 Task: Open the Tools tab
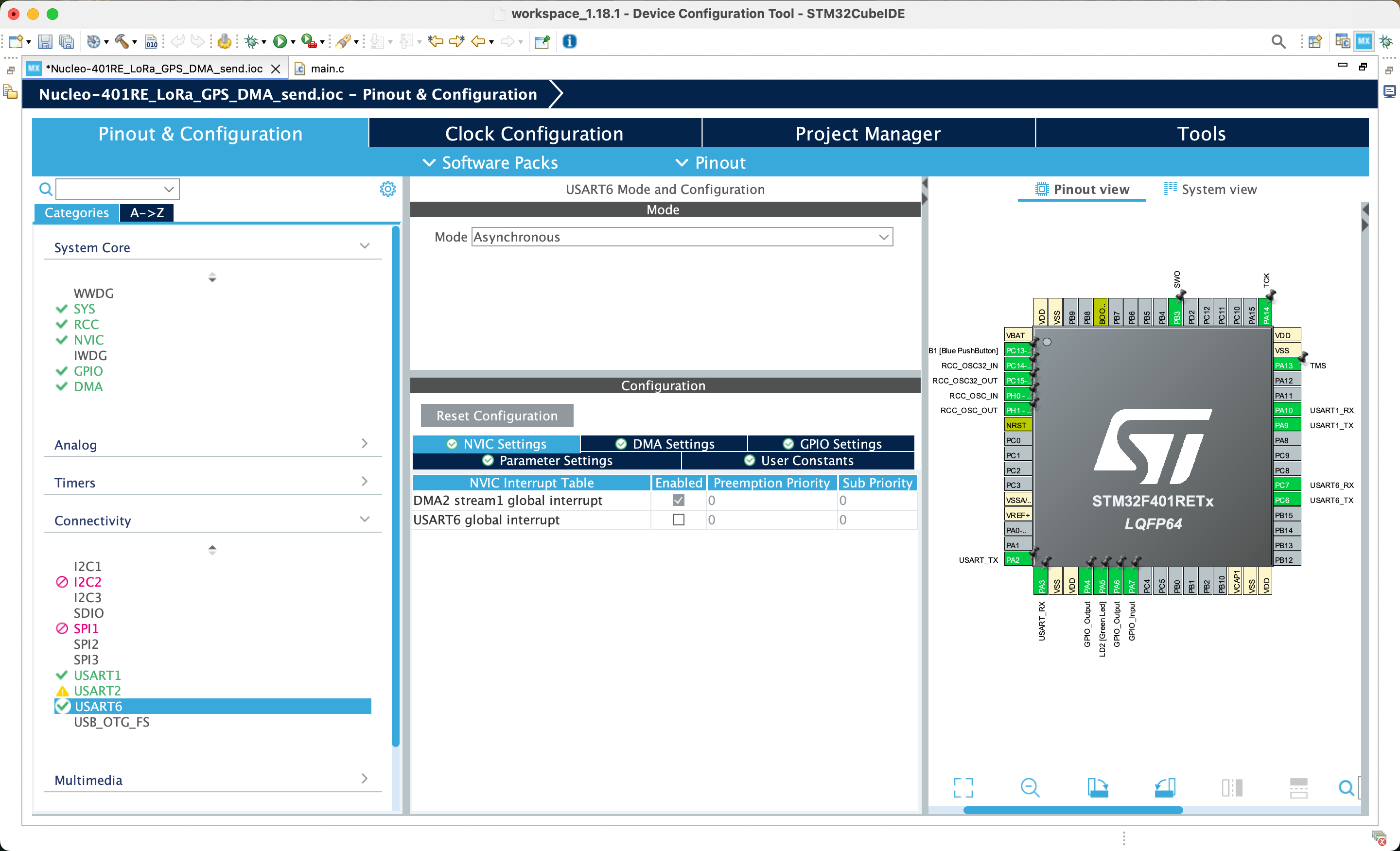click(x=1201, y=134)
